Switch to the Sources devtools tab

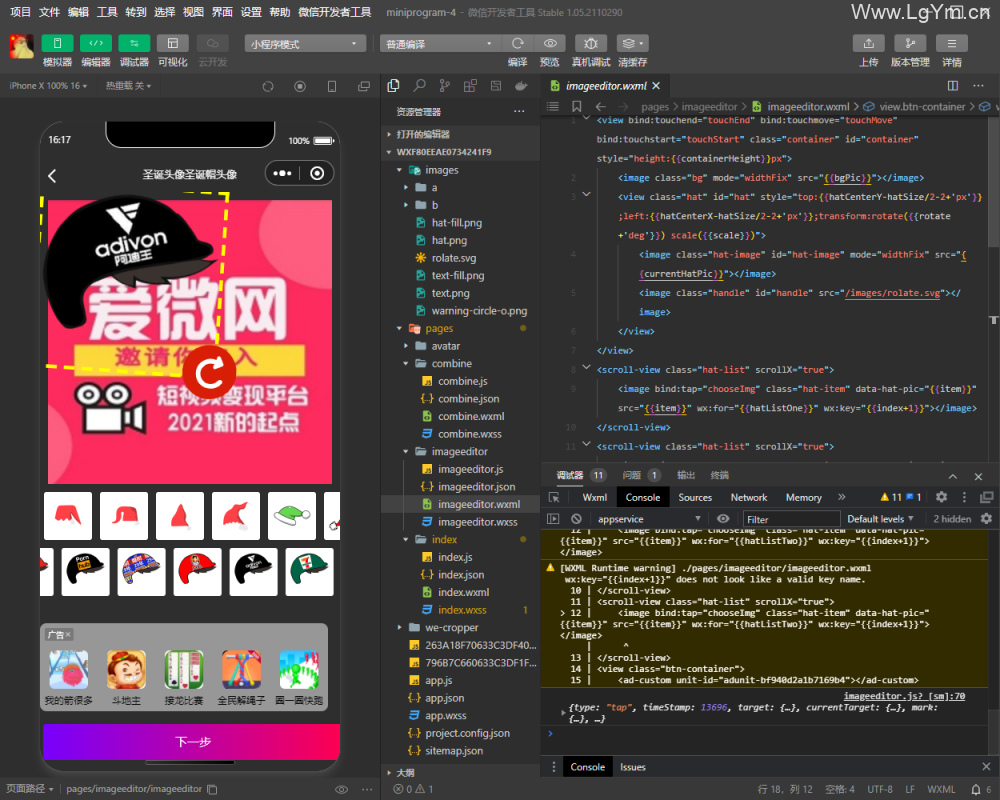[x=695, y=498]
